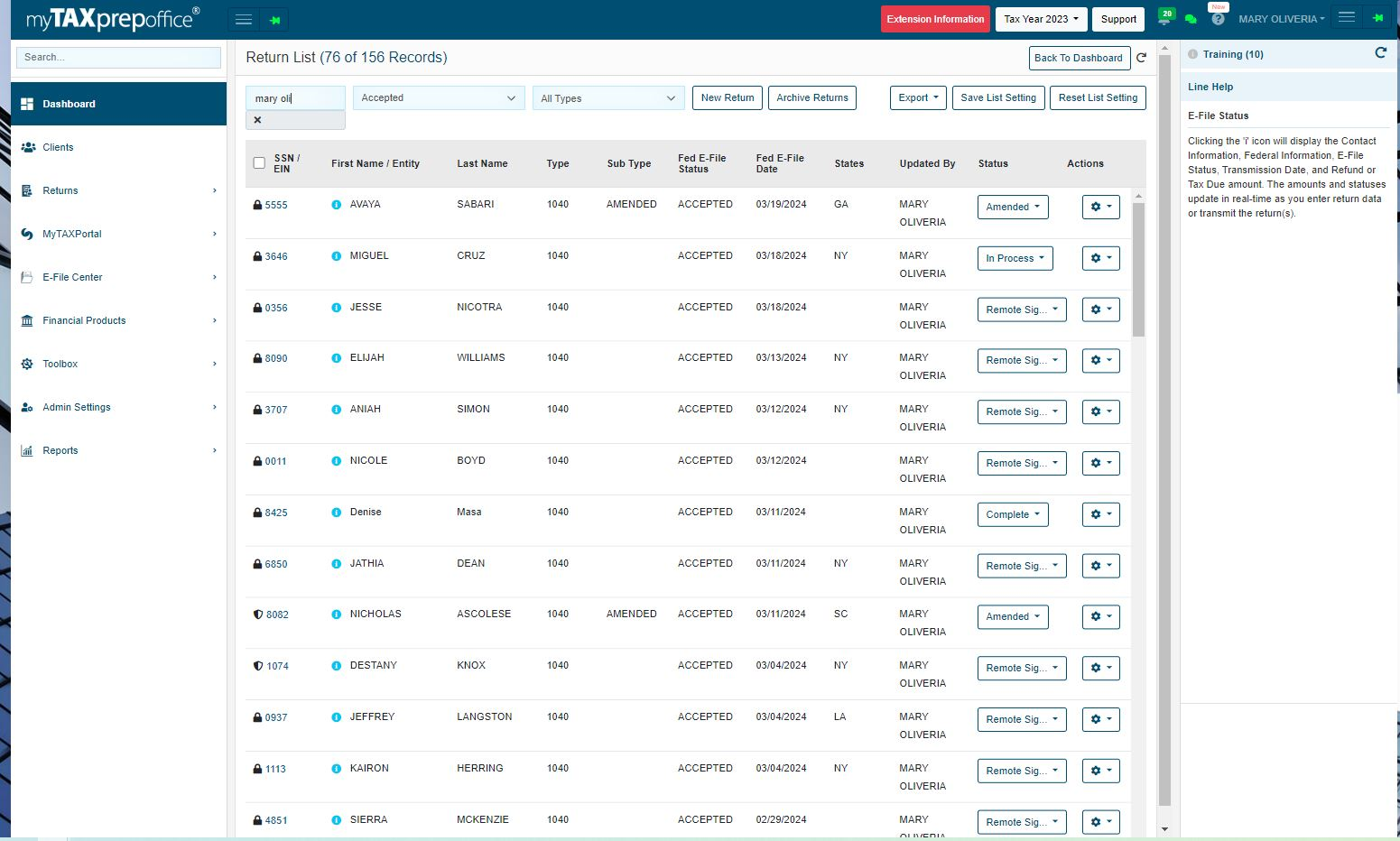Open the Accepted status filter dropdown
The width and height of the screenshot is (1400, 841).
[x=439, y=97]
